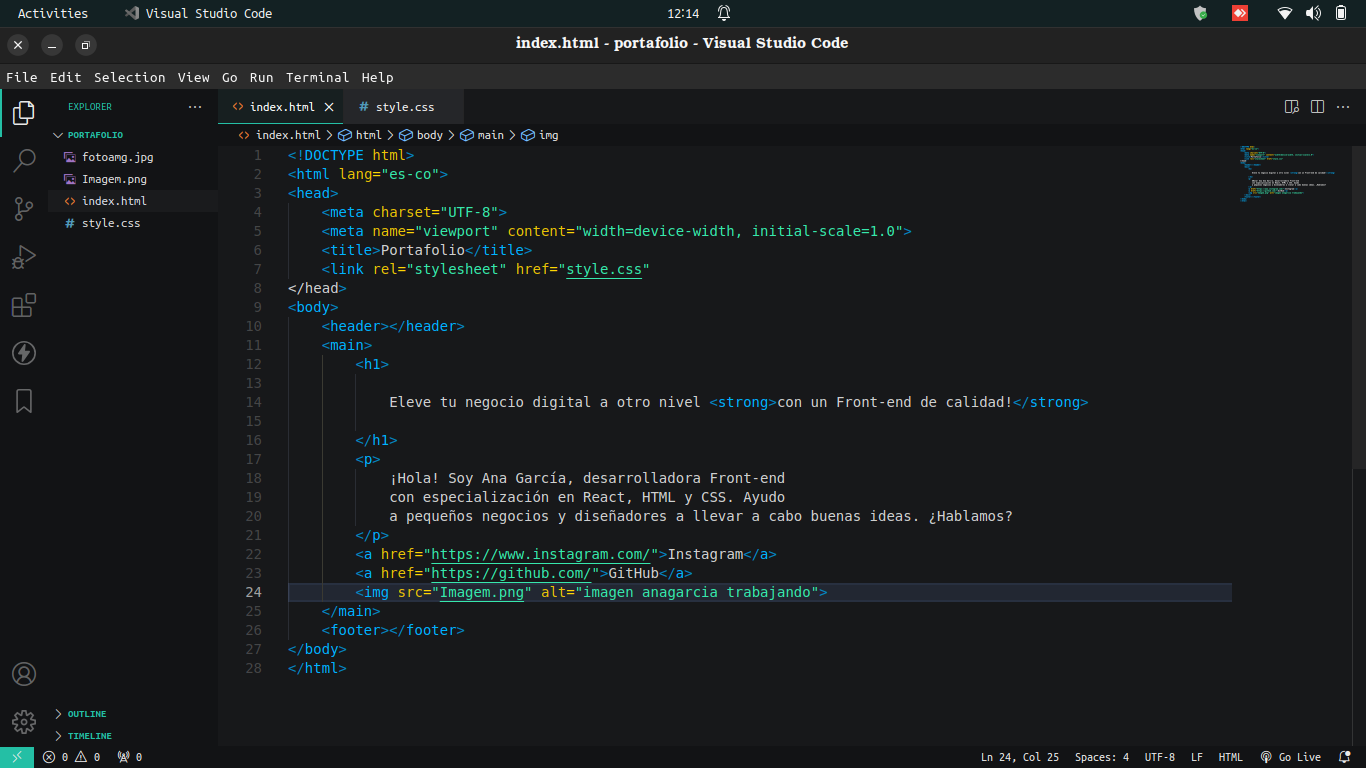Change end of line sequence LF
This screenshot has height=768, width=1366.
click(1197, 757)
